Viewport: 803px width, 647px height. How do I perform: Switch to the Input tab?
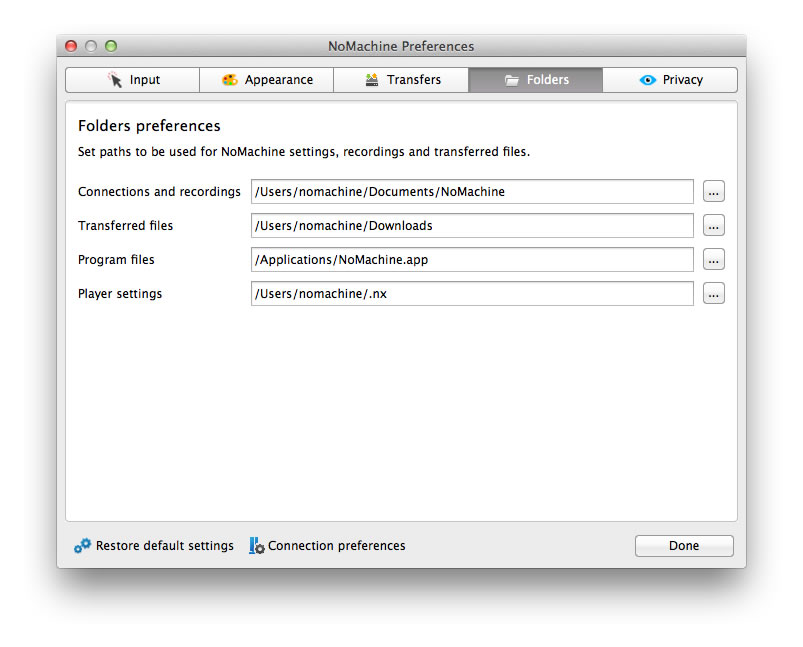[x=133, y=80]
